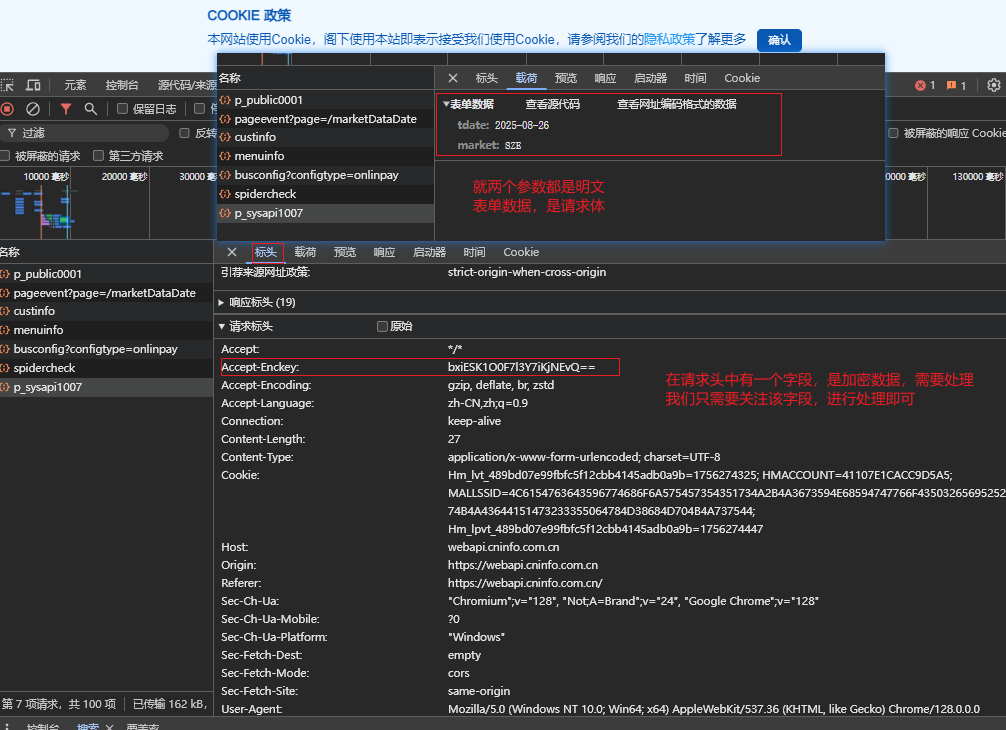The height and width of the screenshot is (730, 1006).
Task: Switch to 载荷 tab in lower pane
Action: [305, 252]
